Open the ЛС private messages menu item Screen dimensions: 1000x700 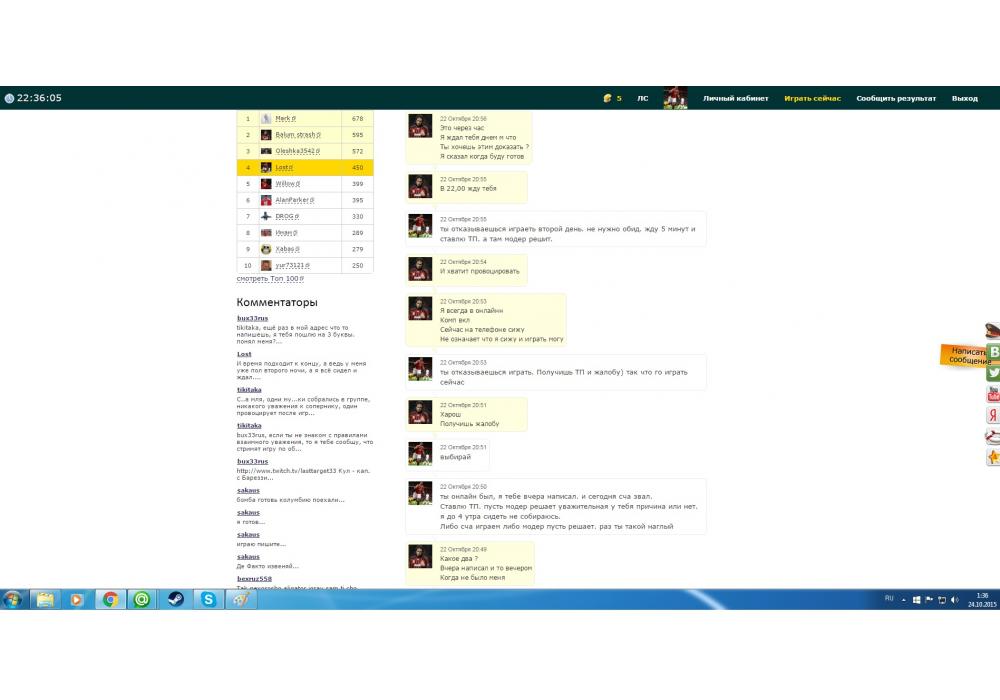point(642,98)
